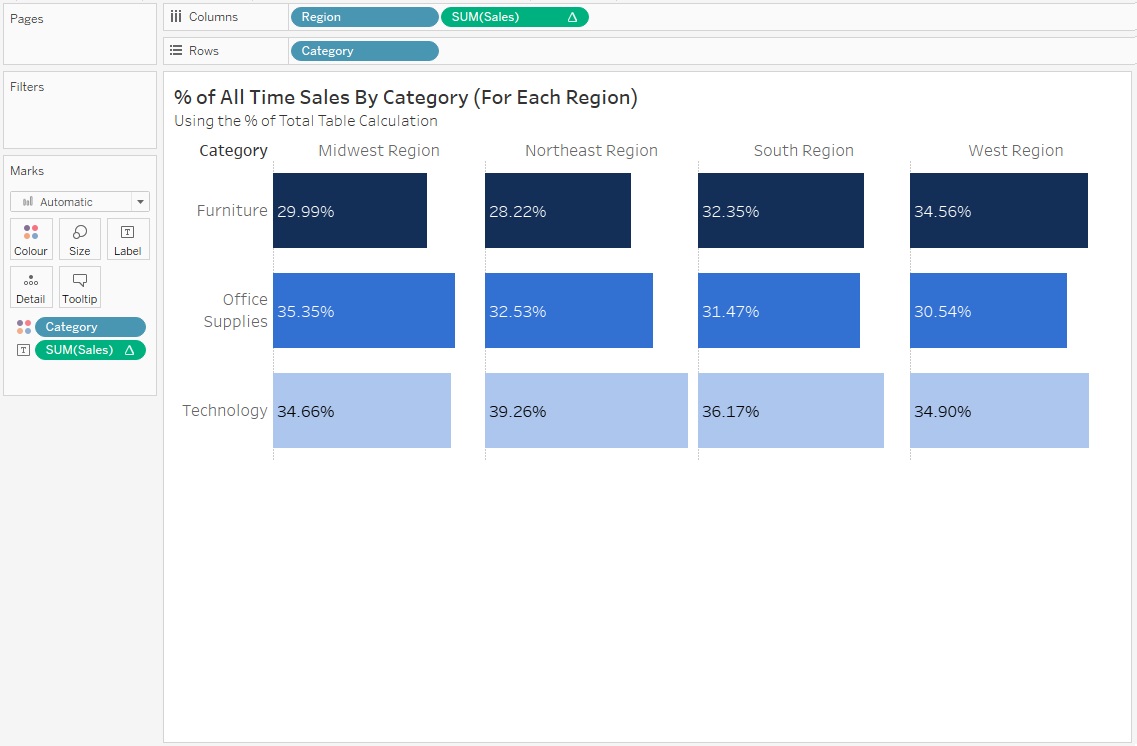Click the Colour button in Marks card
The width and height of the screenshot is (1137, 746).
click(31, 239)
